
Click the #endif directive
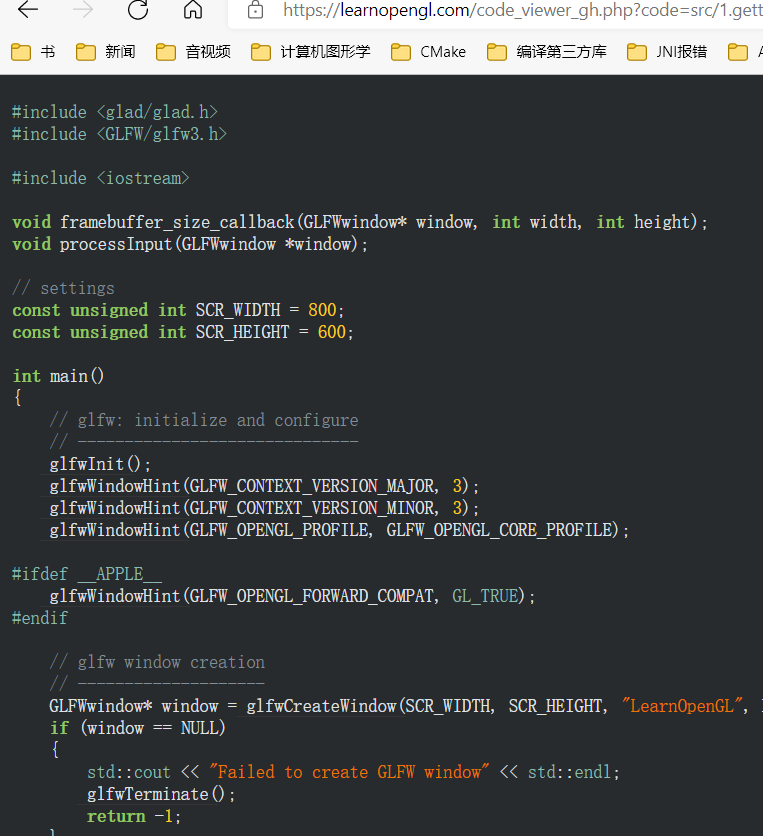point(40,618)
